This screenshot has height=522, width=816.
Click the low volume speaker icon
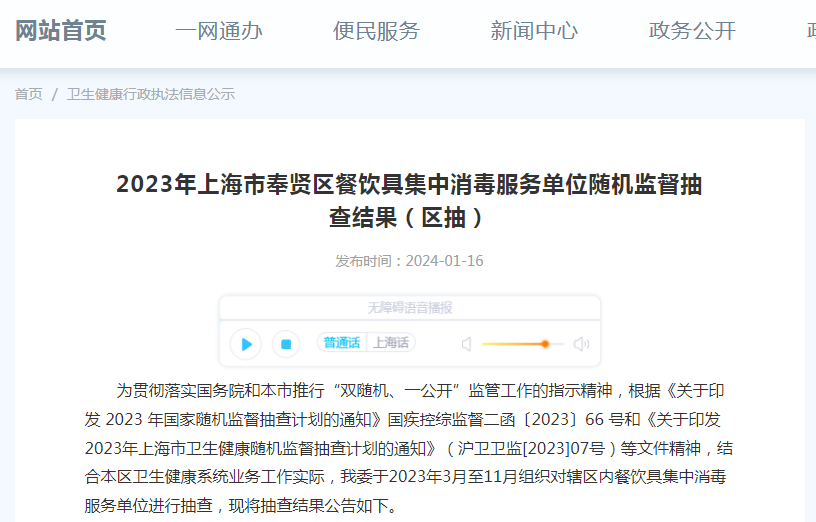click(x=466, y=344)
